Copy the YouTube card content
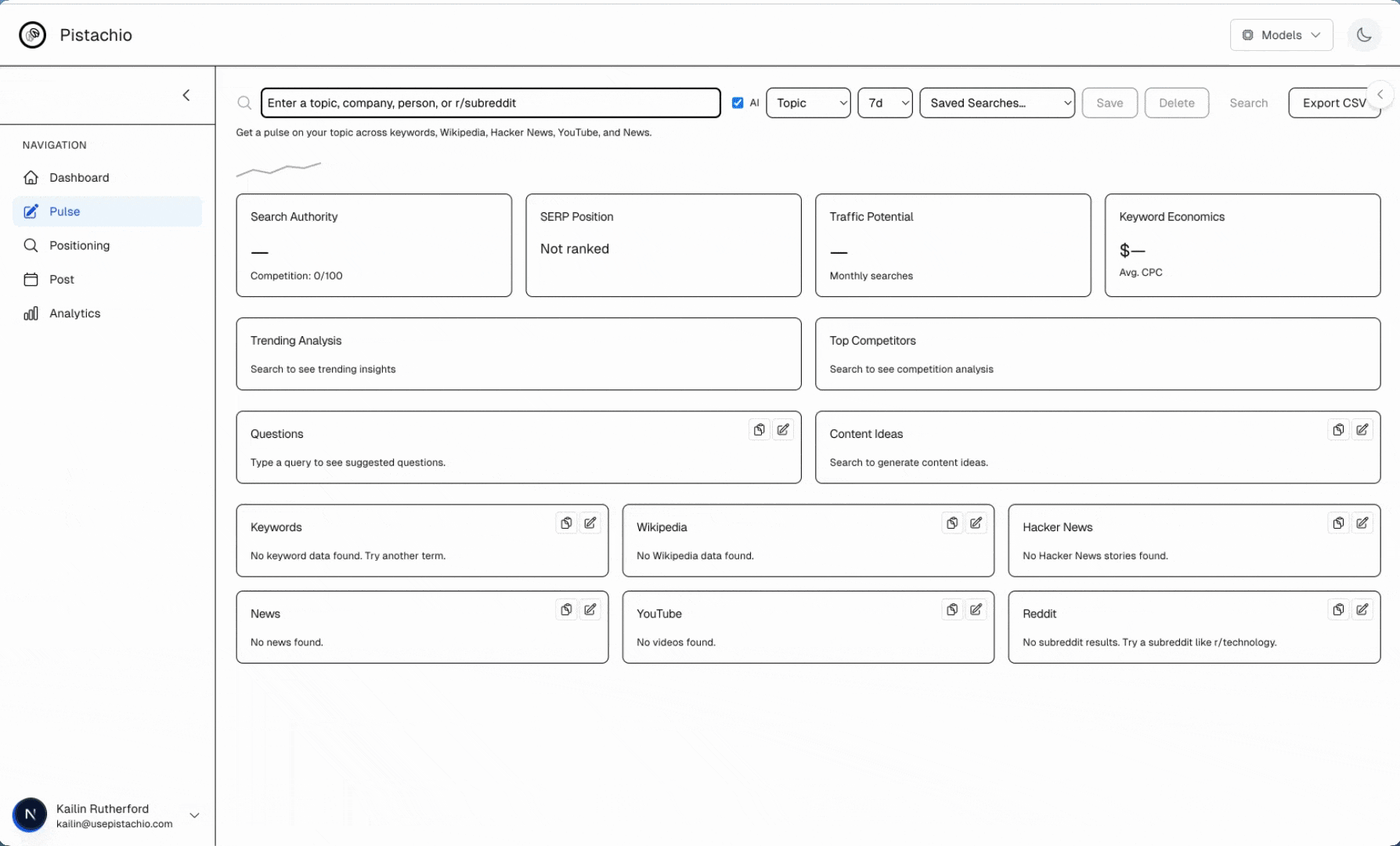 (x=951, y=609)
